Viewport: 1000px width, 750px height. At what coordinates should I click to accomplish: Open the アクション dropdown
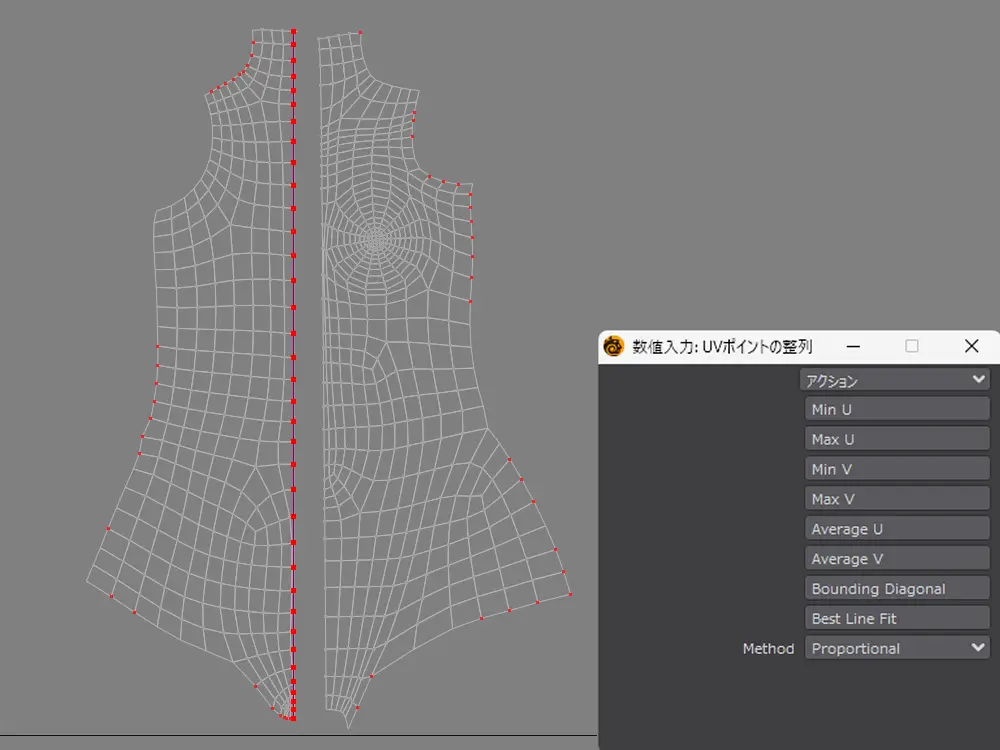pyautogui.click(x=894, y=380)
